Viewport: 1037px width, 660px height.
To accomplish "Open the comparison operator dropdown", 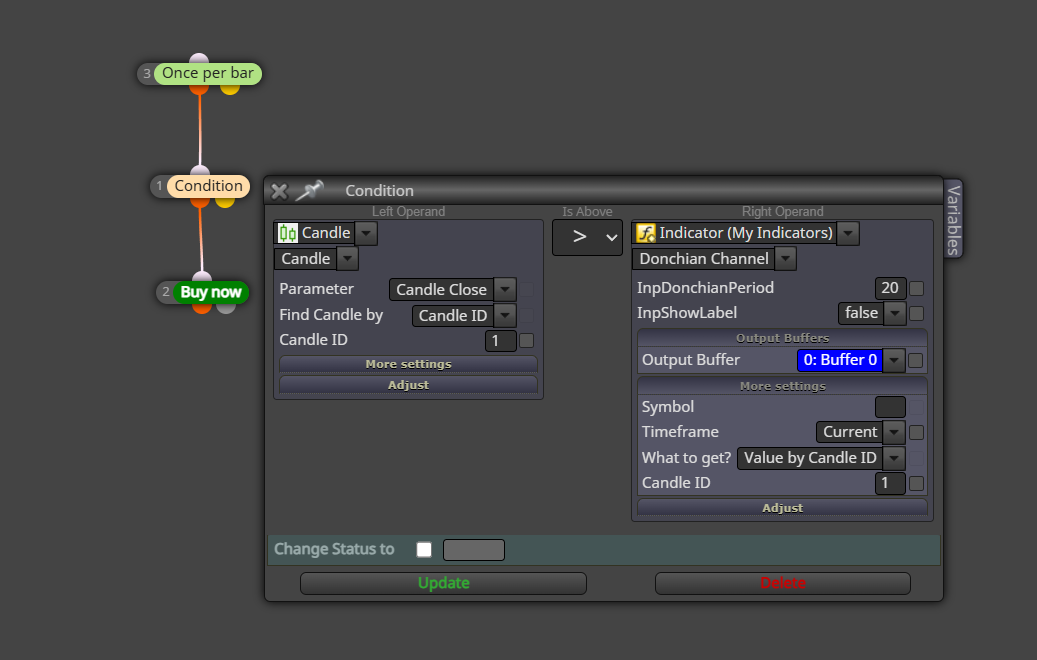I will click(587, 237).
